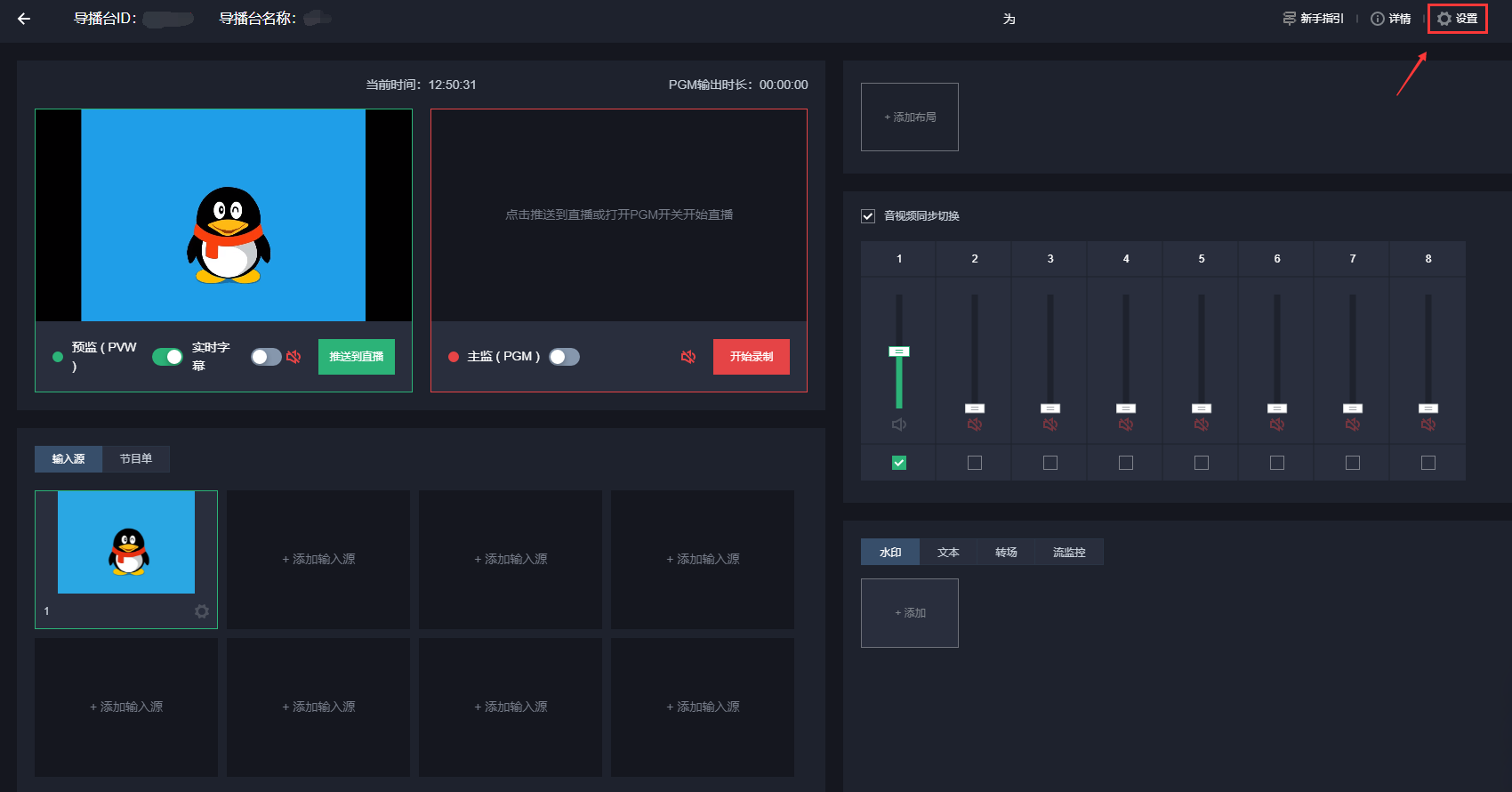Click the muted speaker icon in PVW preview

coord(294,357)
